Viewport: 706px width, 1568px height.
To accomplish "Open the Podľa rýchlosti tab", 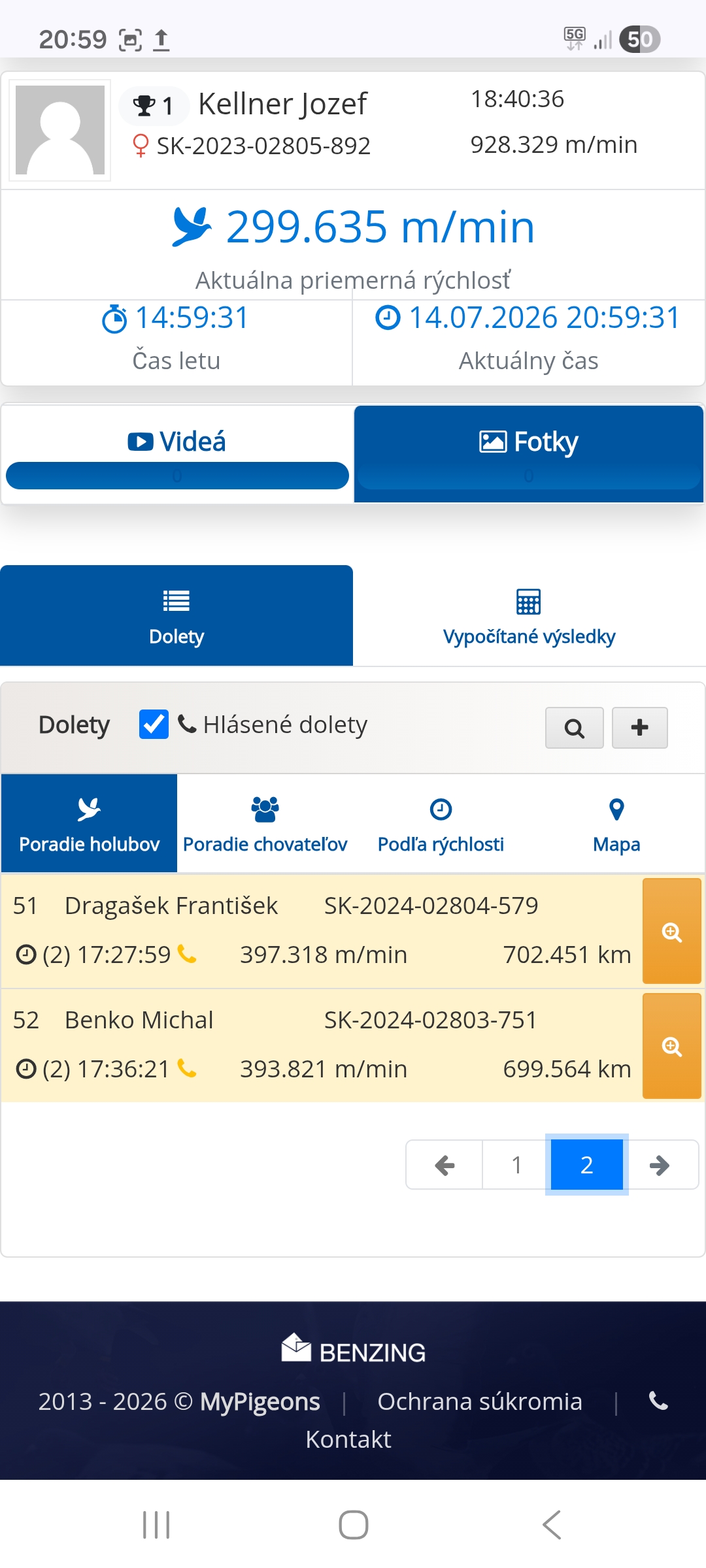I will click(x=441, y=824).
